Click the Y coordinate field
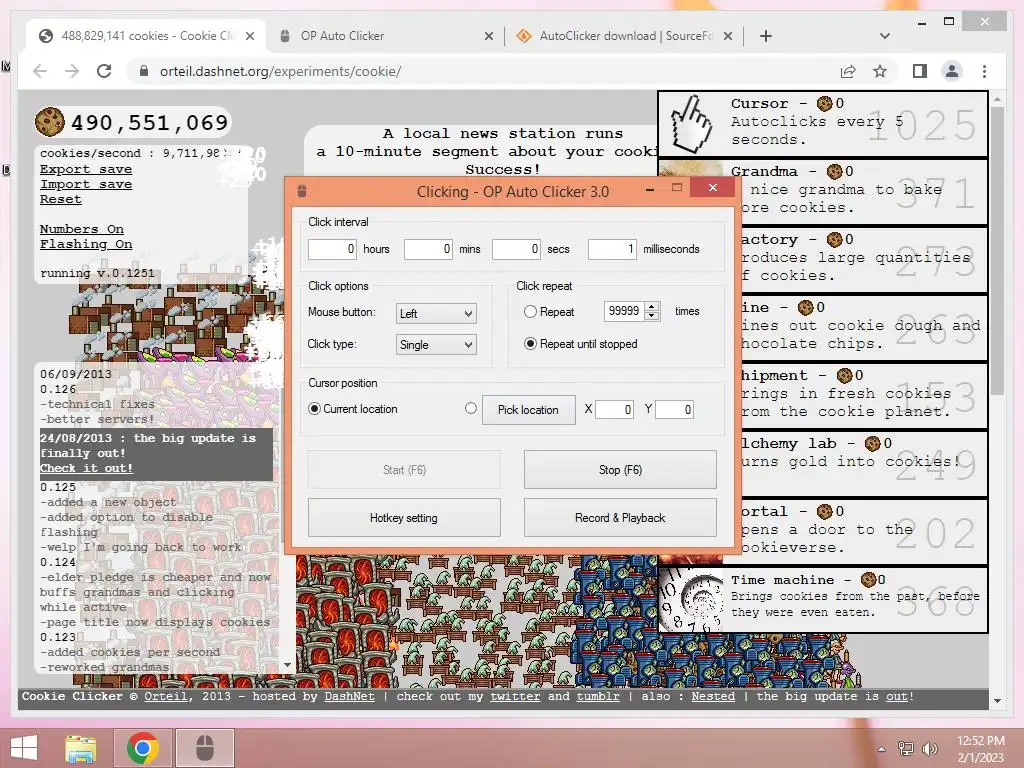This screenshot has height=768, width=1024. pos(674,409)
